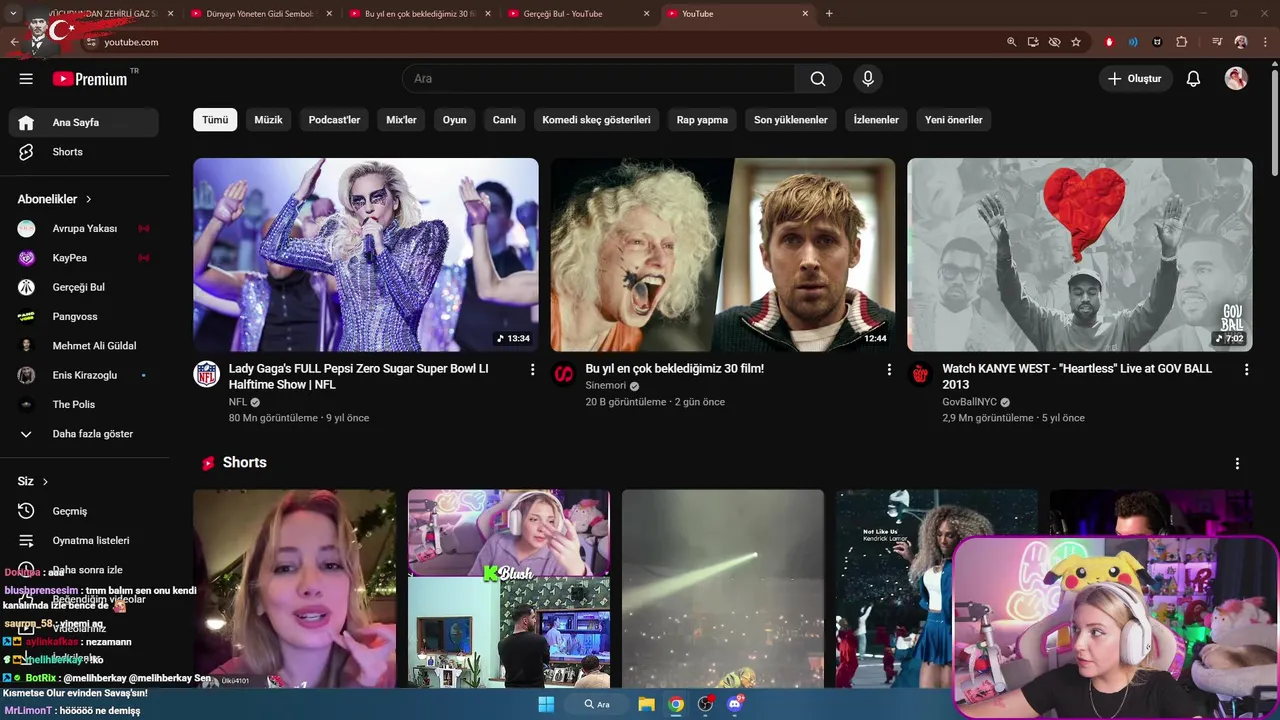Open Chrome extensions puzzle icon
Screen dimensions: 1280x720
point(1181,42)
